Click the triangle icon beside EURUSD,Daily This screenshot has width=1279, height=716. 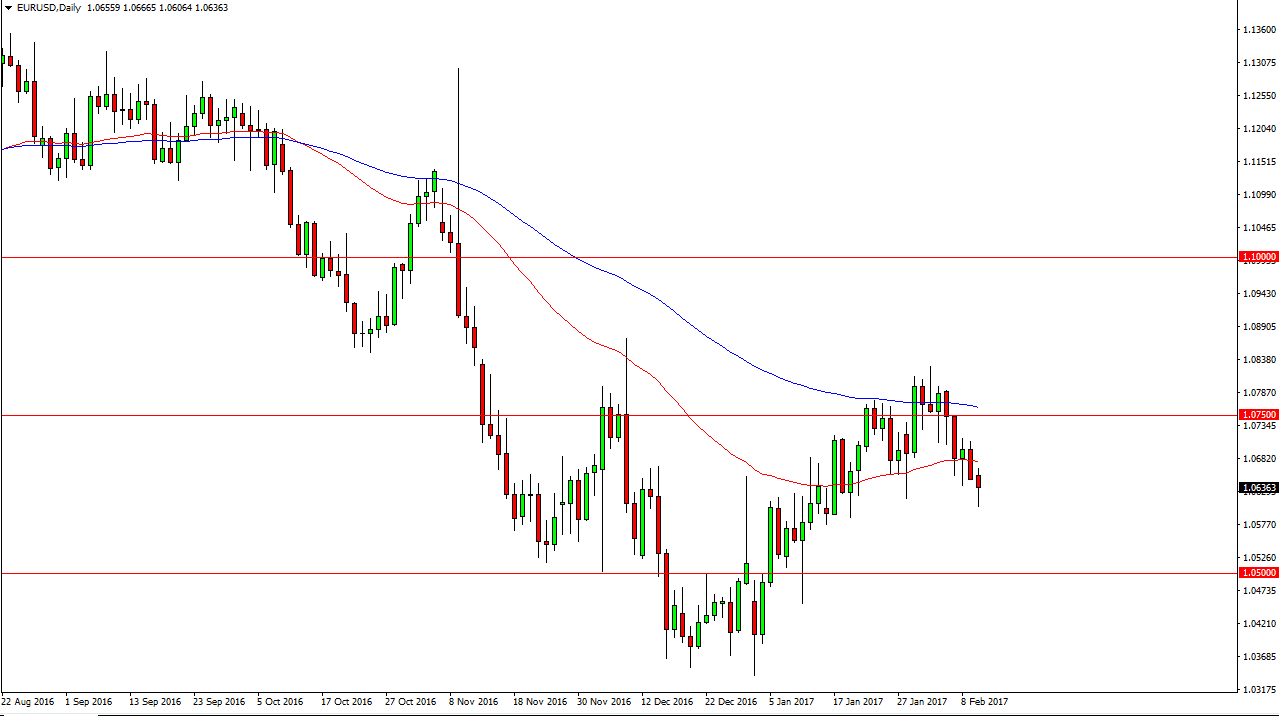8,8
